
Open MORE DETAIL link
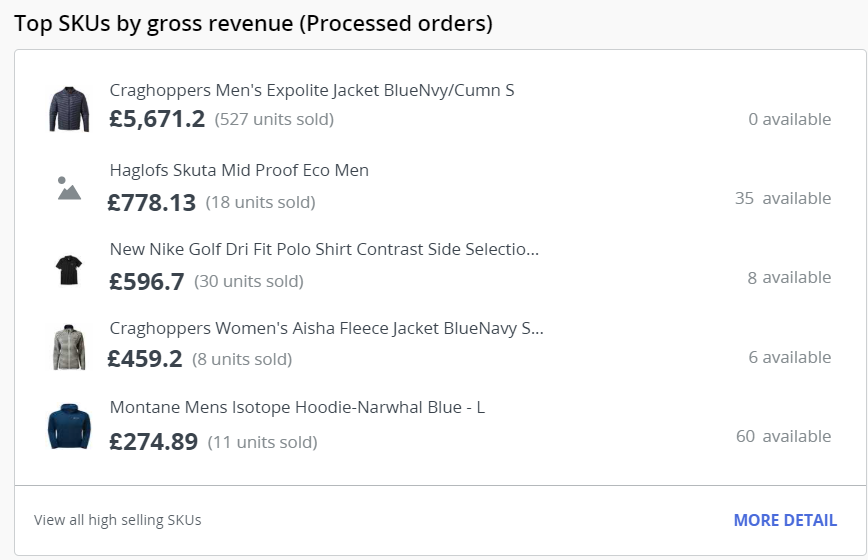(x=785, y=520)
